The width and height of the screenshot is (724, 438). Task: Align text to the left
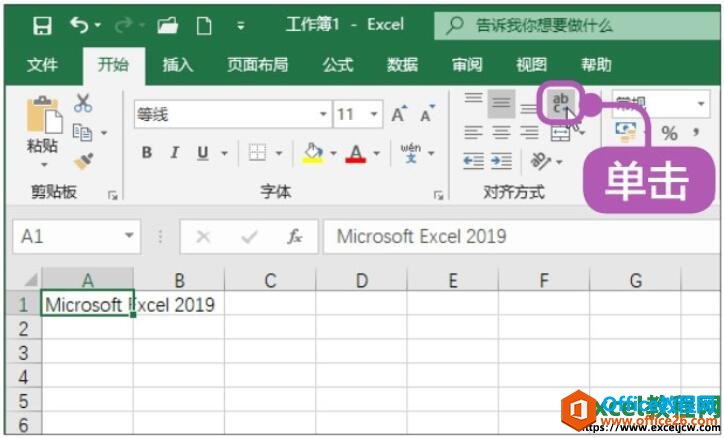coord(473,132)
